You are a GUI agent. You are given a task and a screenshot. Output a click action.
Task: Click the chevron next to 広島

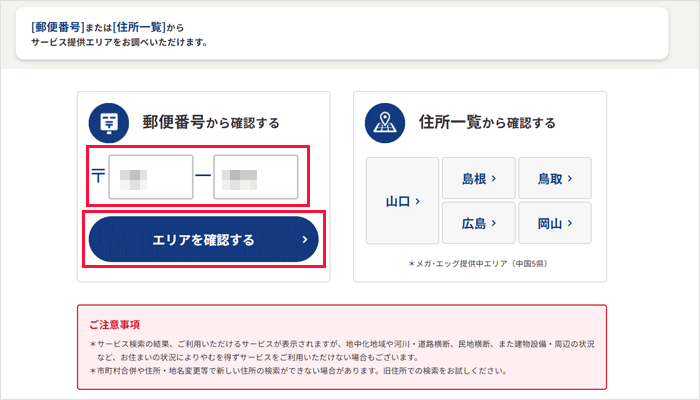[x=493, y=223]
